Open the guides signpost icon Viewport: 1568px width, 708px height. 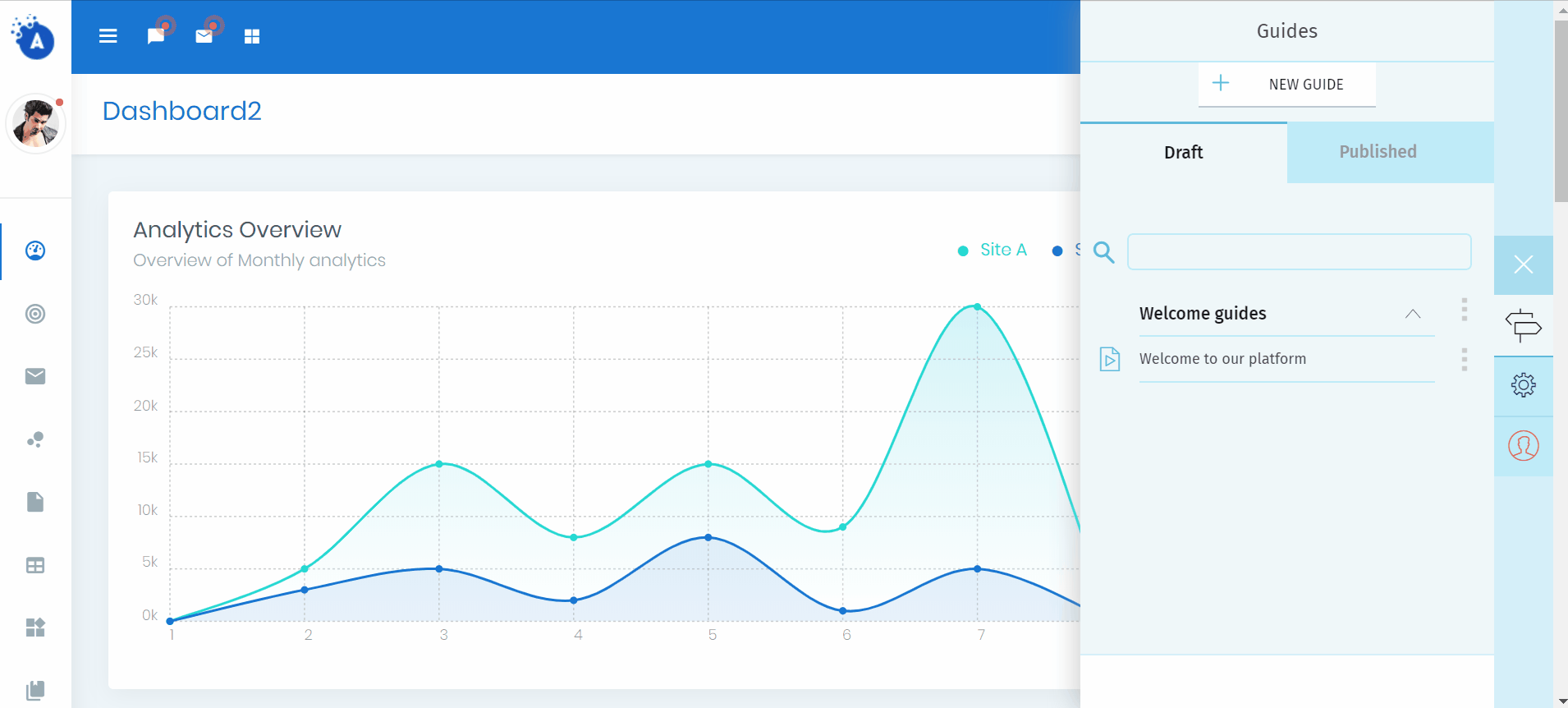tap(1523, 325)
